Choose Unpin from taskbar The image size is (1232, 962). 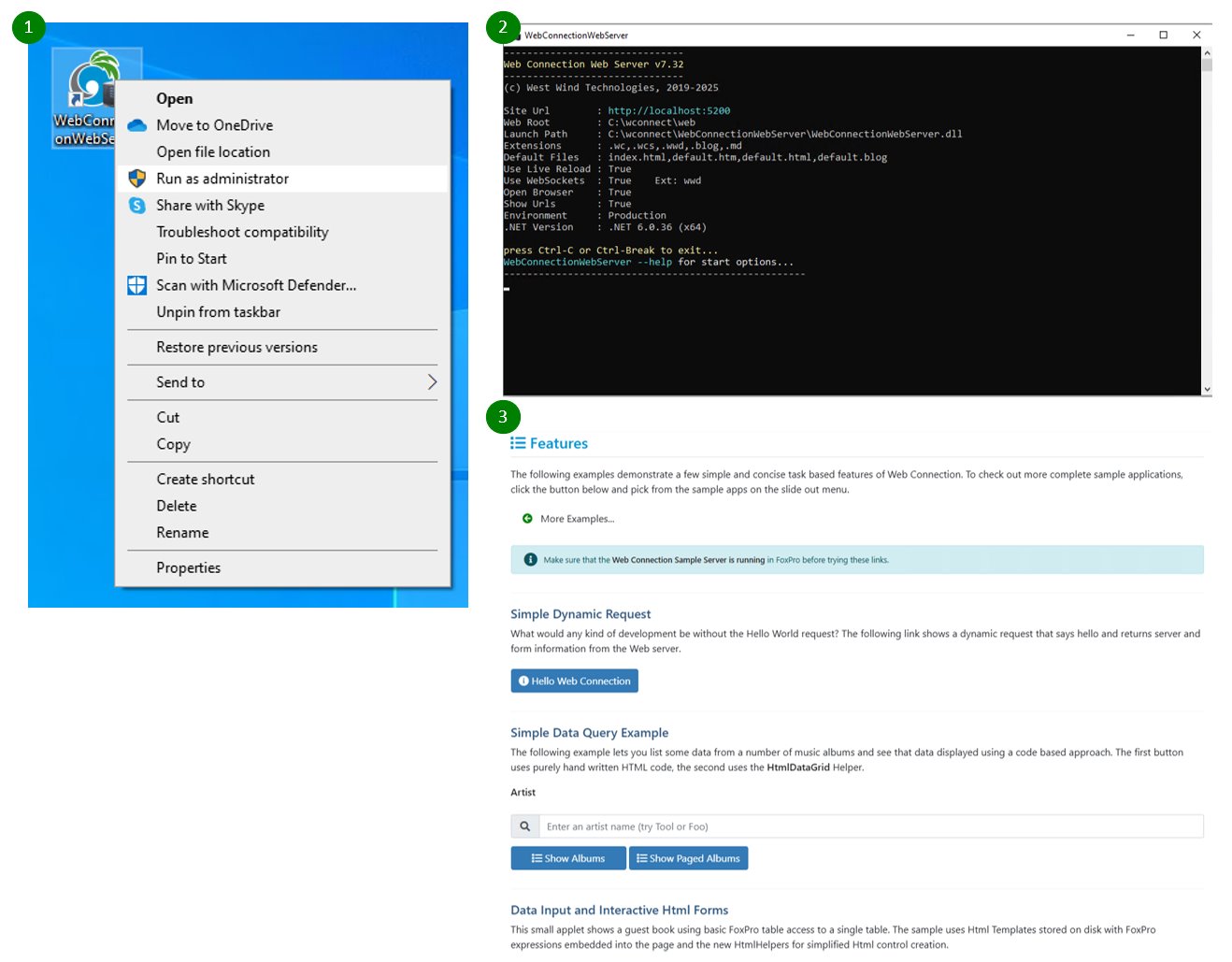[x=281, y=312]
